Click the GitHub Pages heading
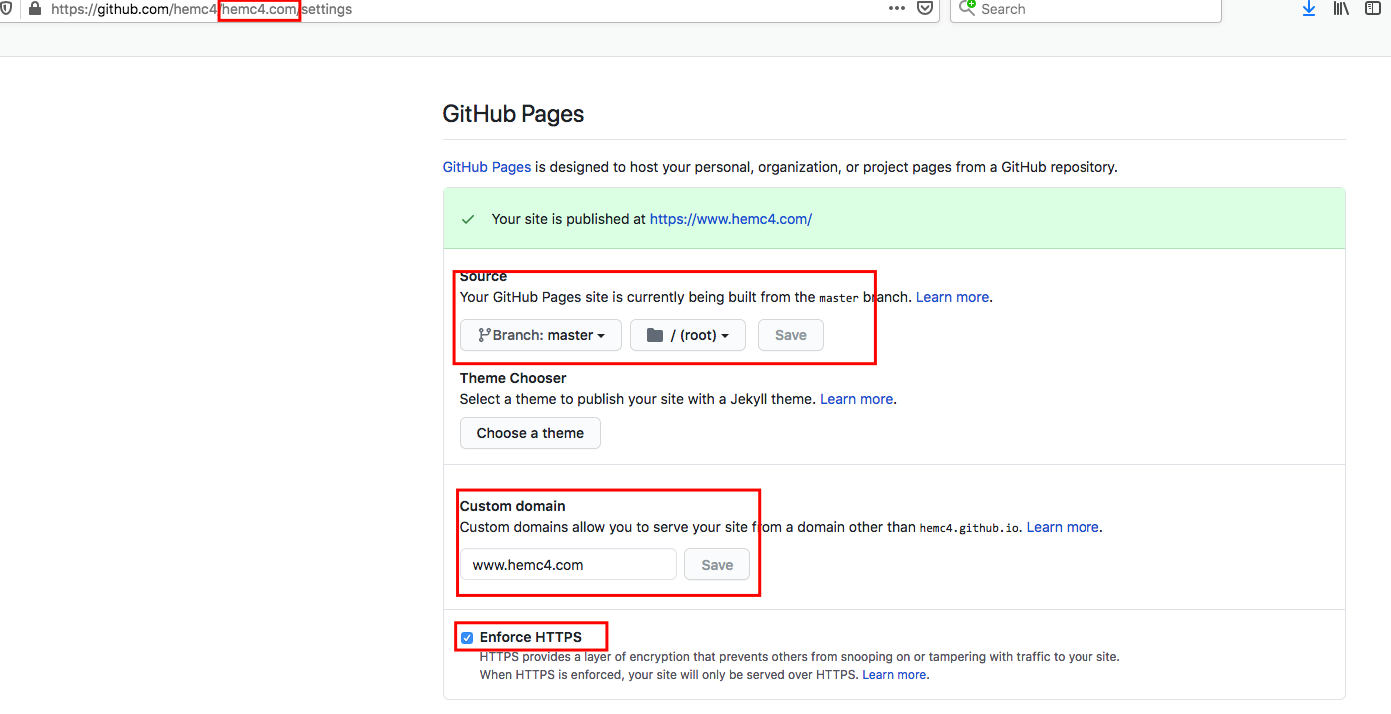 coord(513,114)
